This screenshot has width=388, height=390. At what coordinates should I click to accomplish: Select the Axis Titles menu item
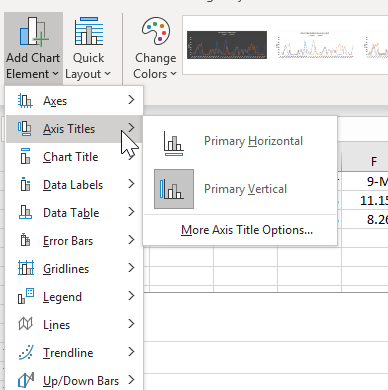(74, 129)
